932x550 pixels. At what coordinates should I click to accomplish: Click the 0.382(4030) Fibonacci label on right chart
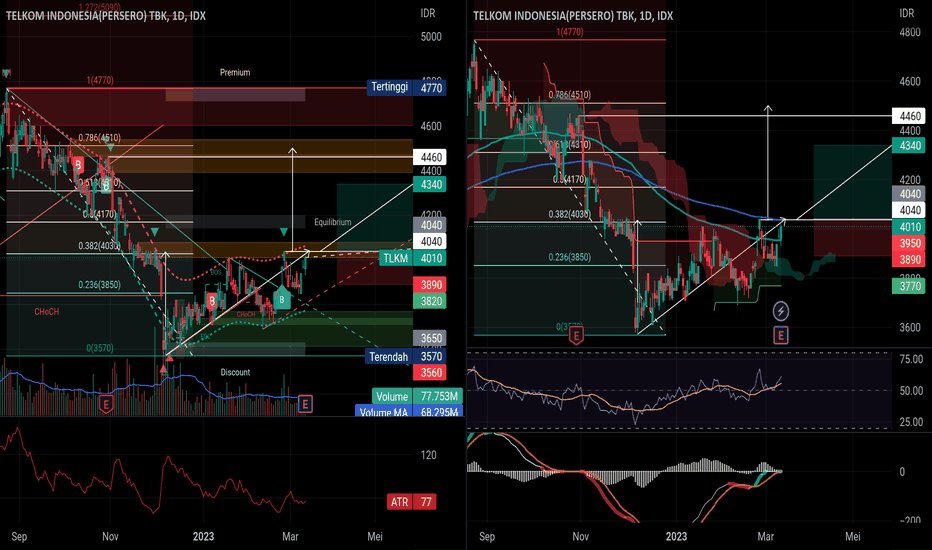point(569,214)
